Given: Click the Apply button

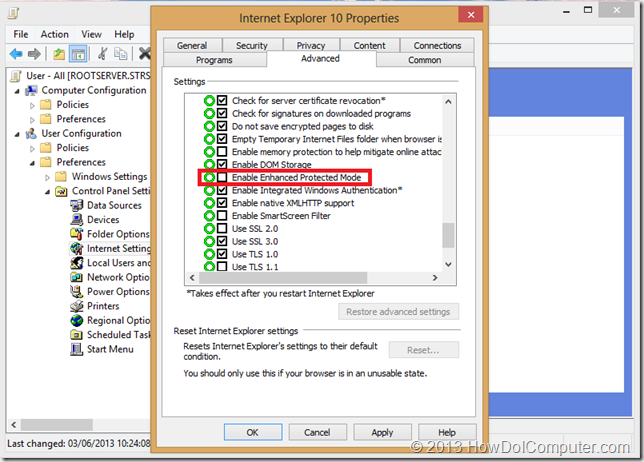Looking at the screenshot, I should pos(382,432).
